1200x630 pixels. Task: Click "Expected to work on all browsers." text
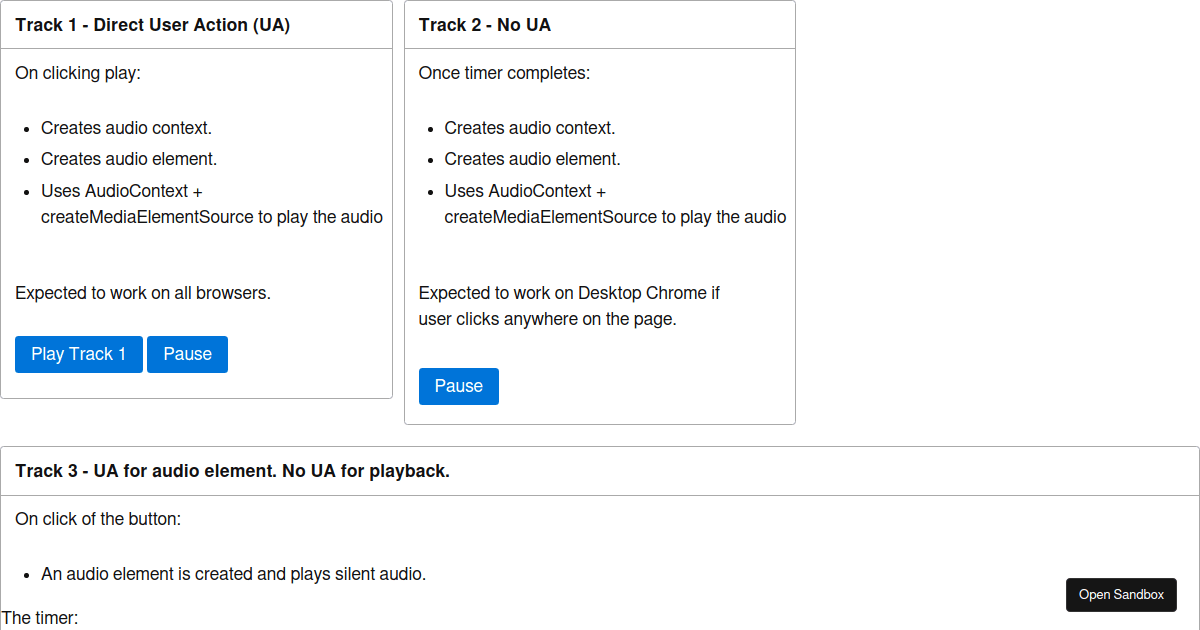143,293
